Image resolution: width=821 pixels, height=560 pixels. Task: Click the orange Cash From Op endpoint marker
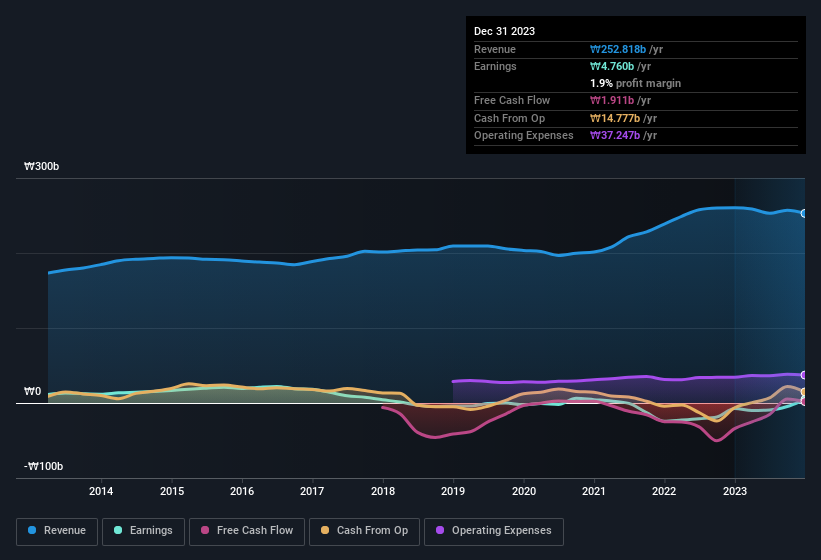pyautogui.click(x=804, y=392)
